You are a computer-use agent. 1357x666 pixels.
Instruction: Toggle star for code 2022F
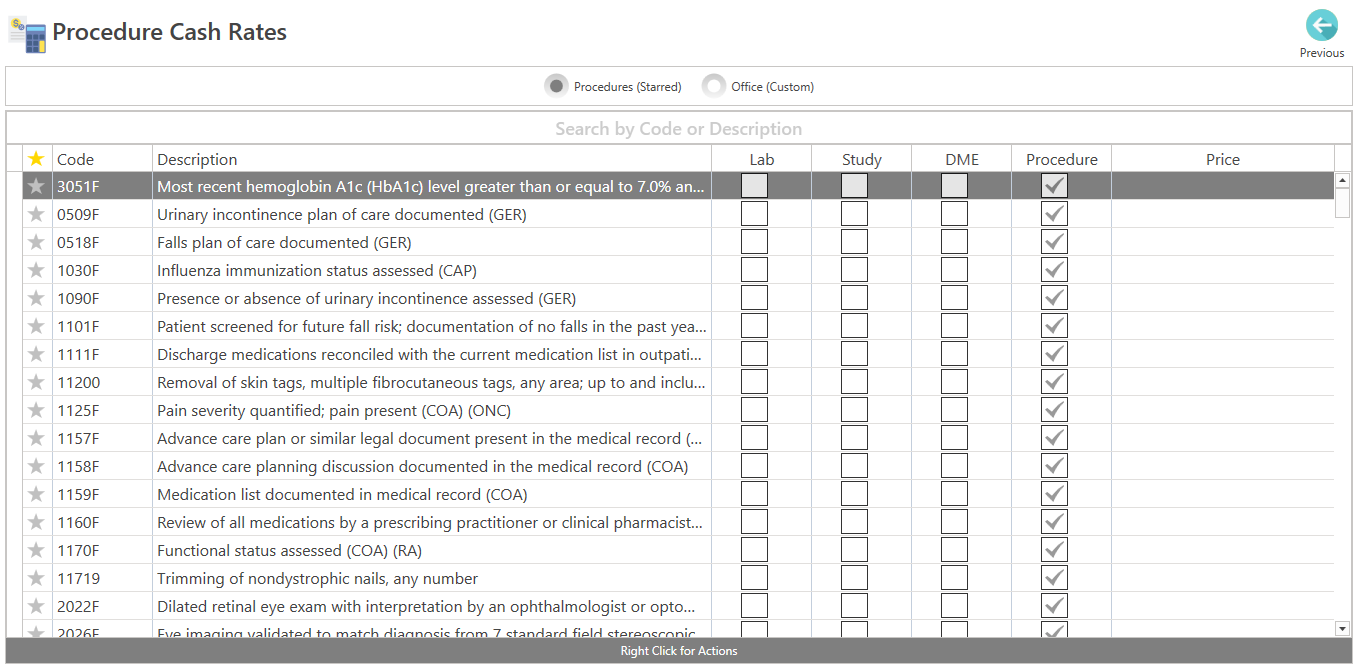[x=37, y=606]
